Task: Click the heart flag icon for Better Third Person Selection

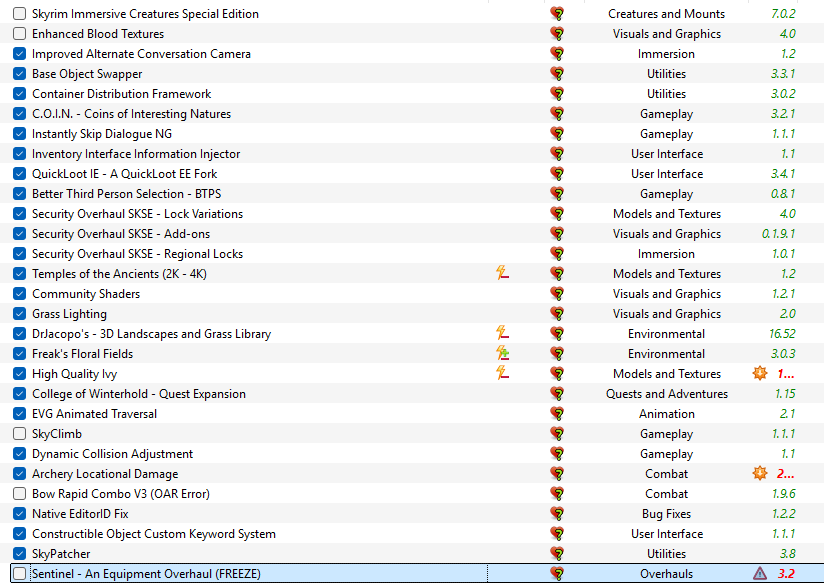Action: 557,193
